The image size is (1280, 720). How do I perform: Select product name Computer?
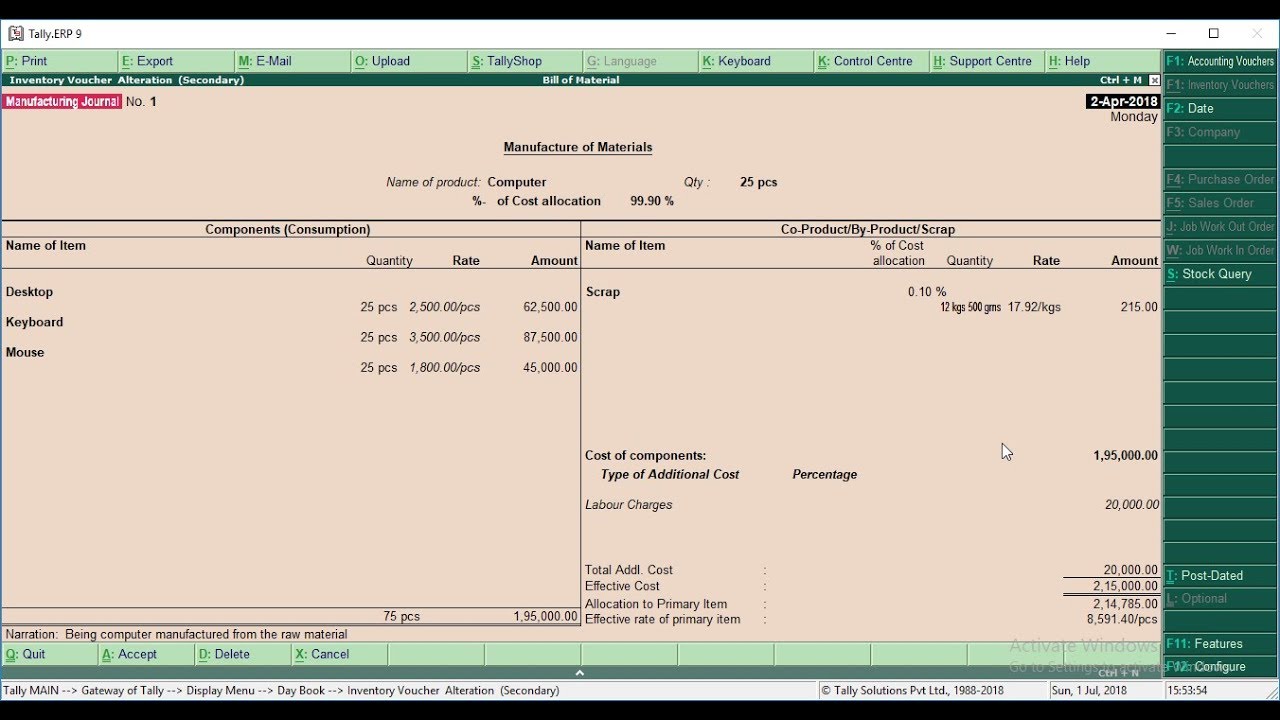click(x=517, y=182)
